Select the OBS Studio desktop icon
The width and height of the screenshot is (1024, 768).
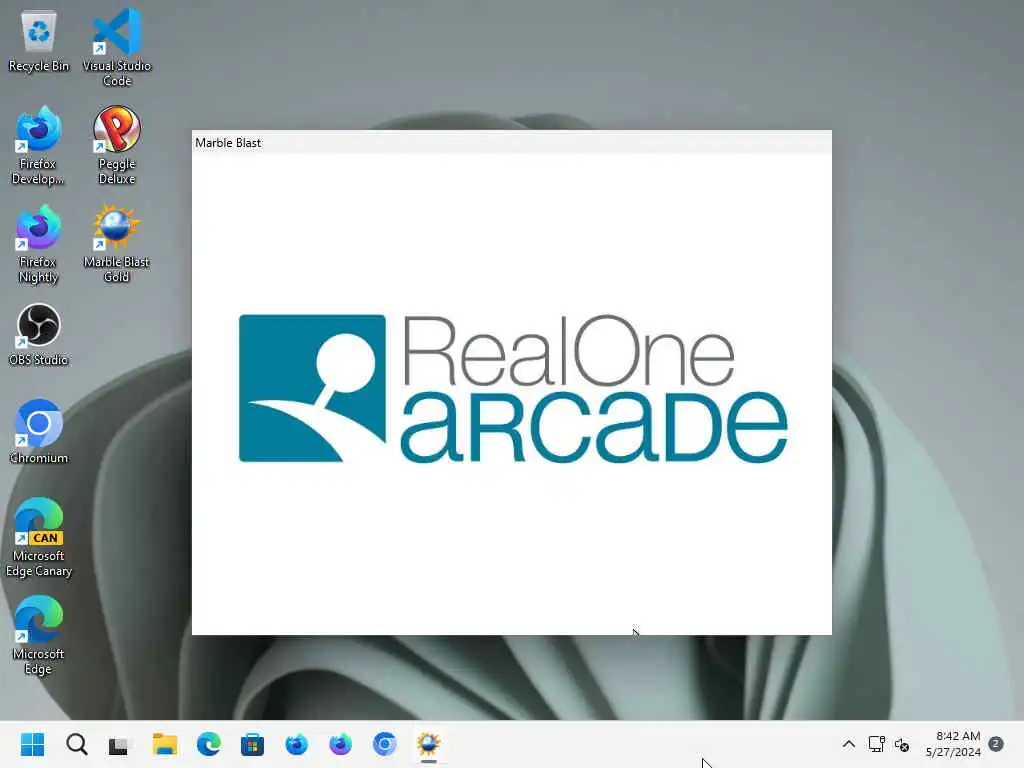[39, 334]
